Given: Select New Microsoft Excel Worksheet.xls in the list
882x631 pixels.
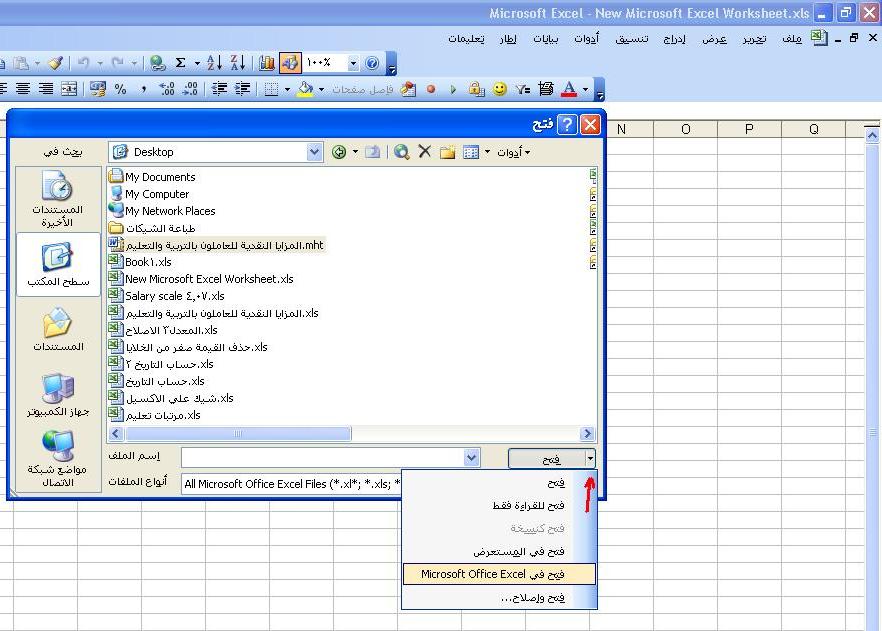Looking at the screenshot, I should pos(201,279).
